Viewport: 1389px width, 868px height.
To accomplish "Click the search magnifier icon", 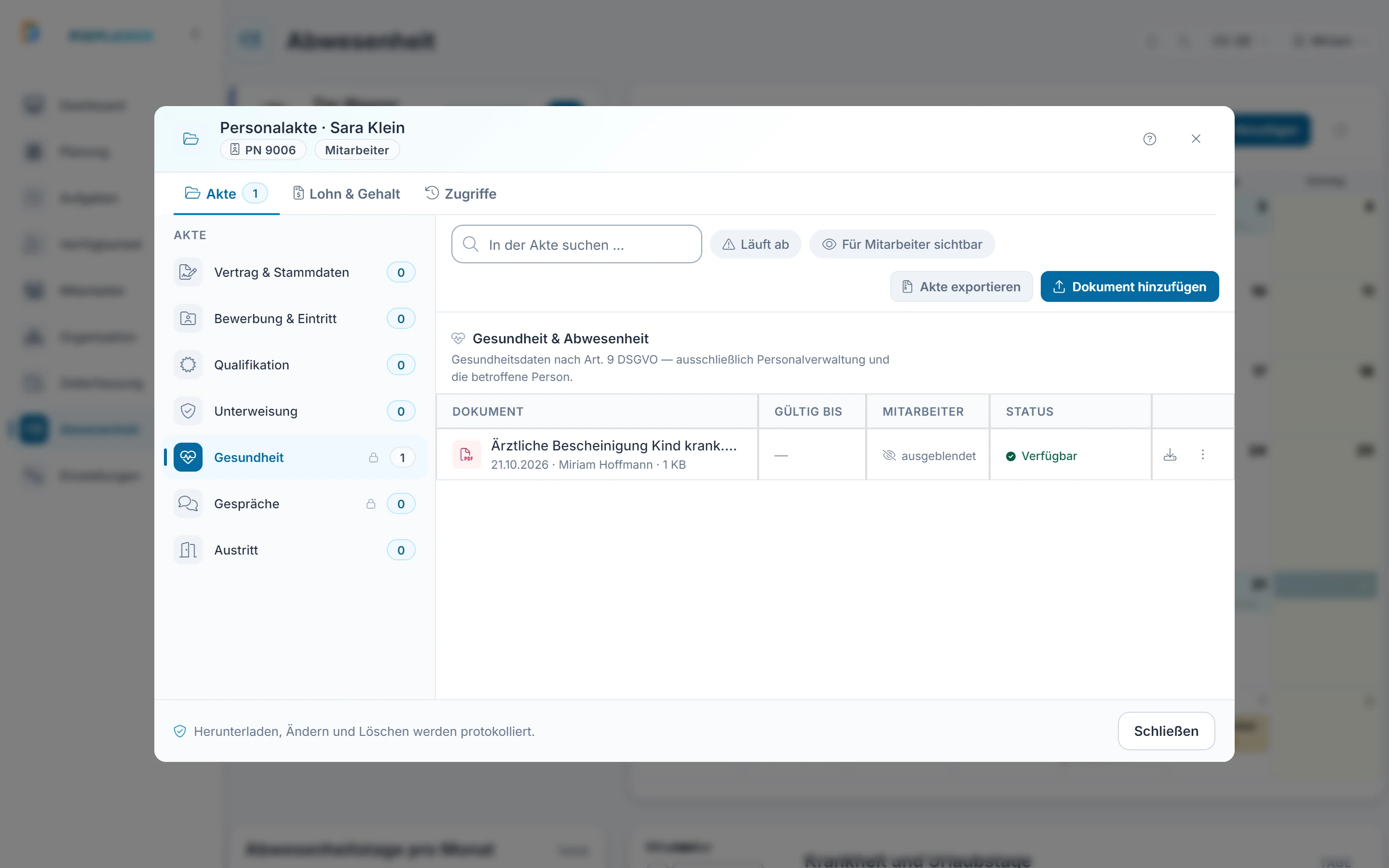I will tap(471, 244).
